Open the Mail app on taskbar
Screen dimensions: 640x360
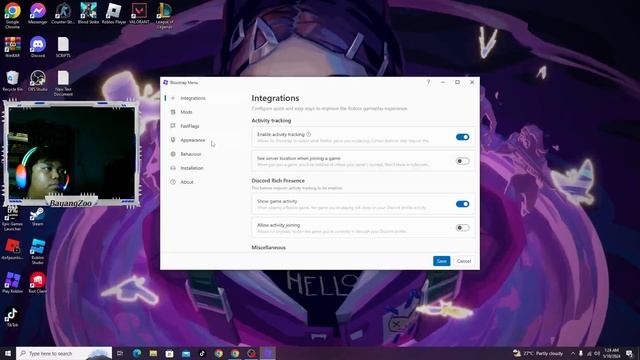186,353
